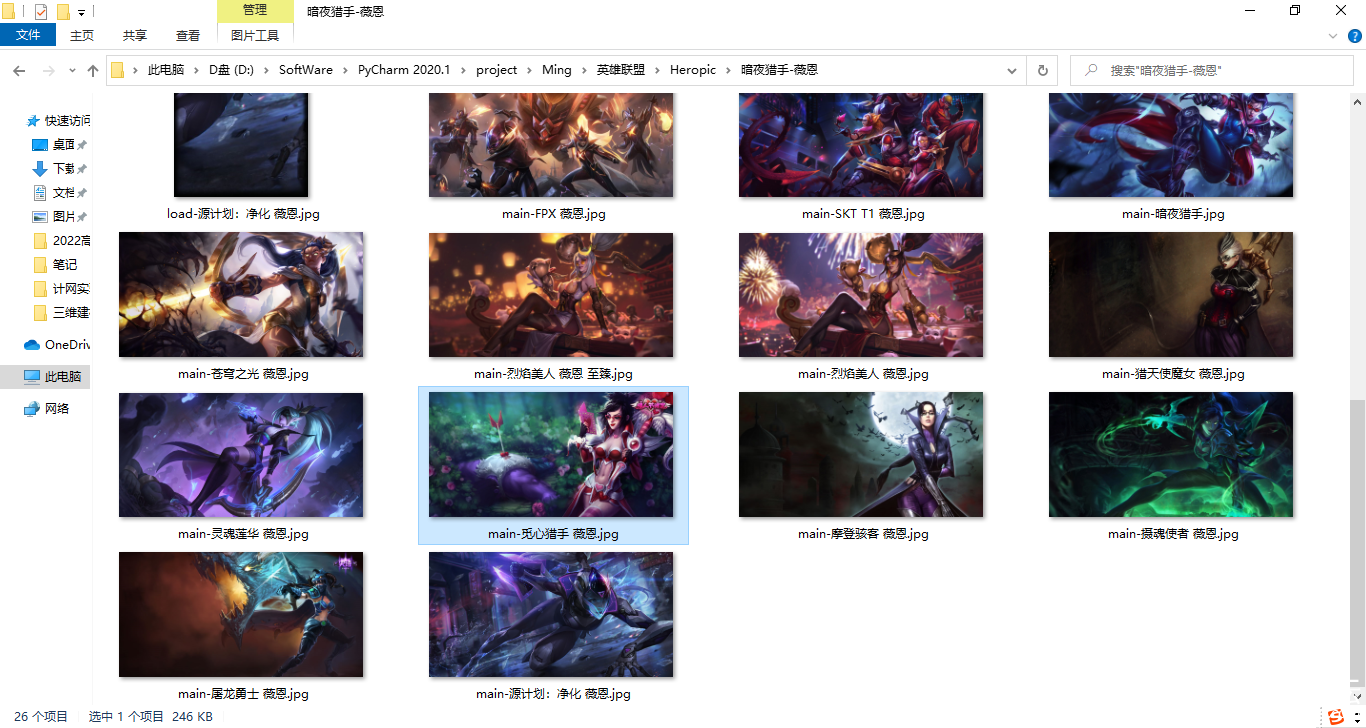Open the address bar history dropdown
This screenshot has width=1366, height=728.
click(x=1012, y=71)
